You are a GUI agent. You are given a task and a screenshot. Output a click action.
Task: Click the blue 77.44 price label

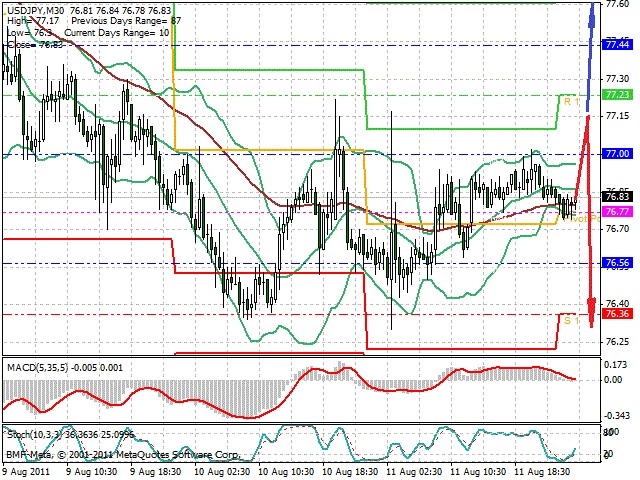pos(618,44)
